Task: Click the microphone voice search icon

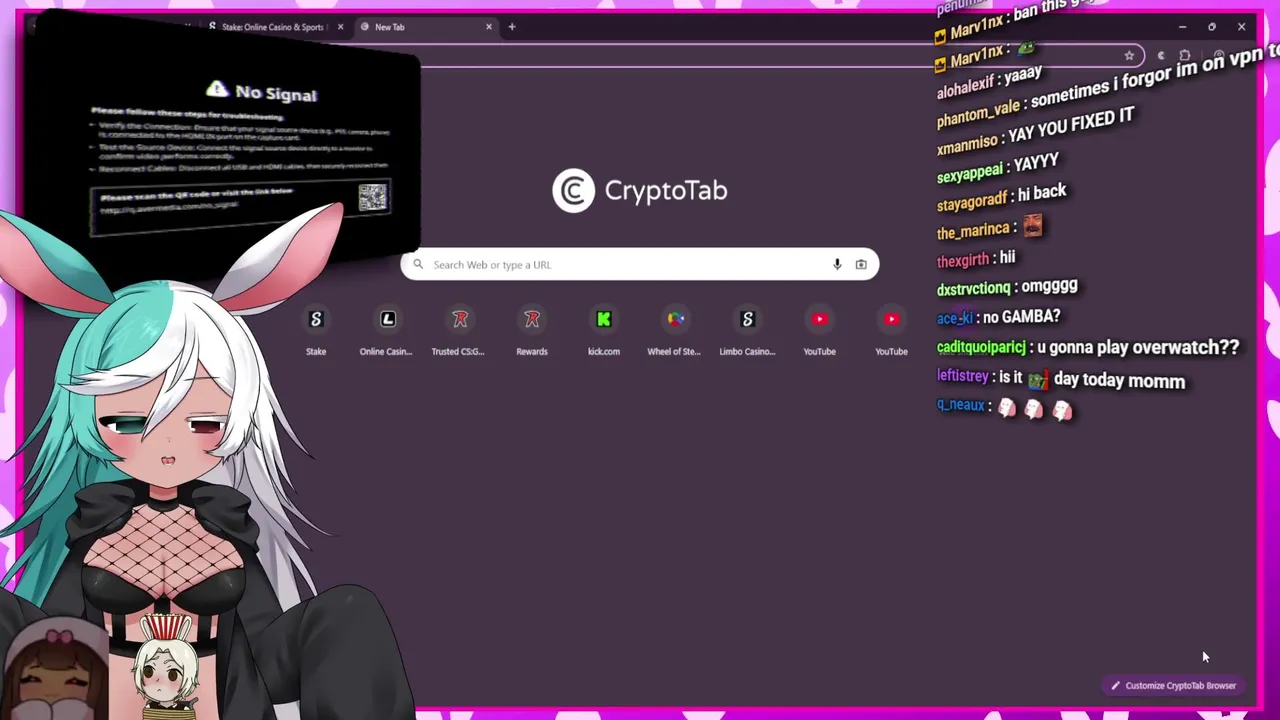Action: coord(837,265)
